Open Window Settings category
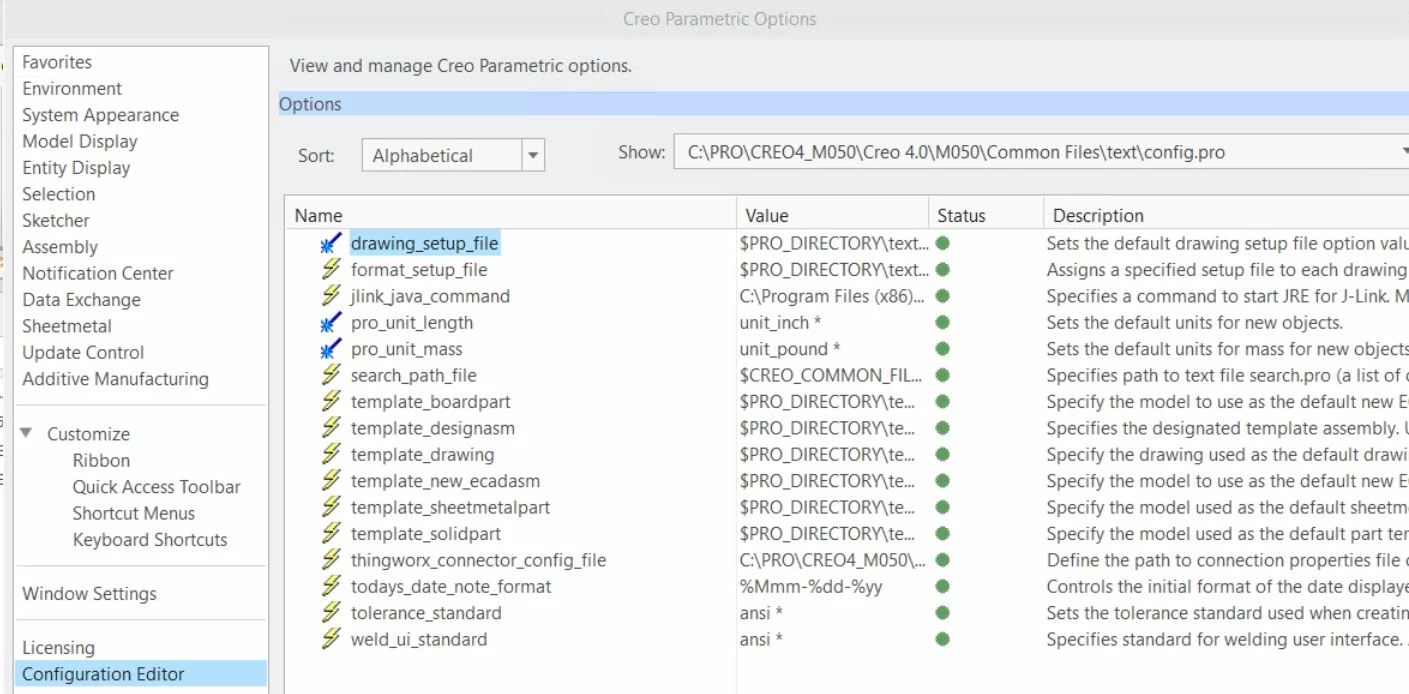 point(90,593)
